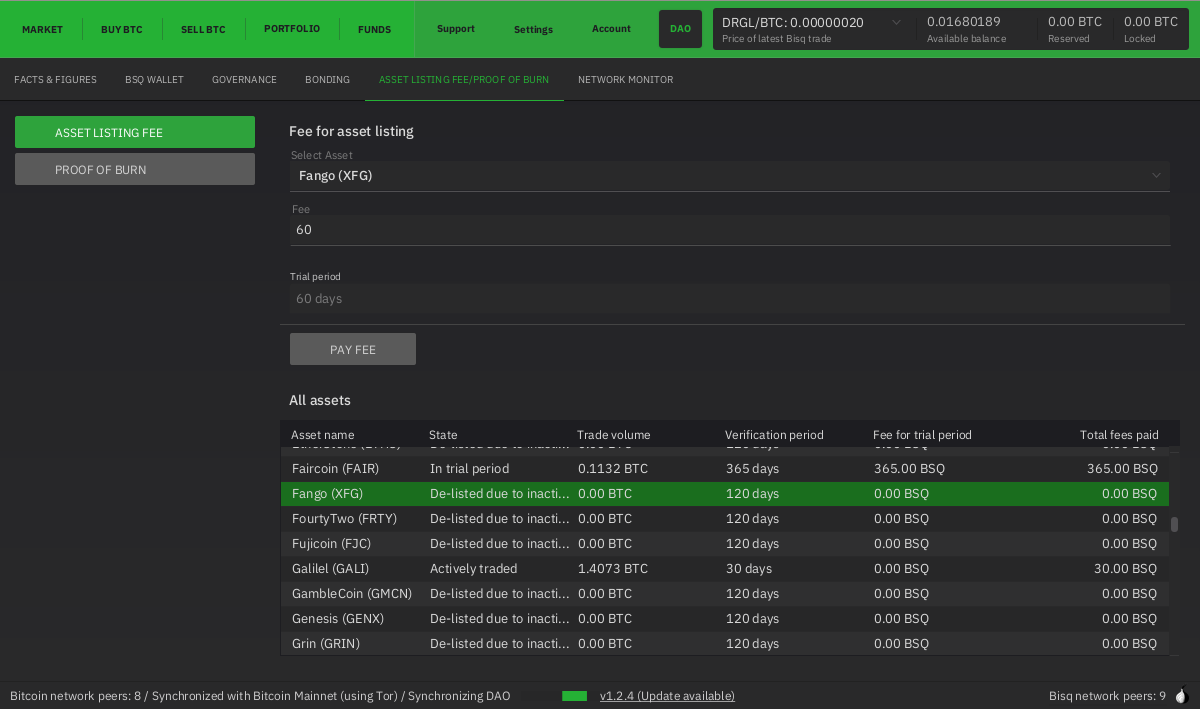Open the Settings section
Image resolution: width=1200 pixels, height=709 pixels.
pyautogui.click(x=533, y=30)
